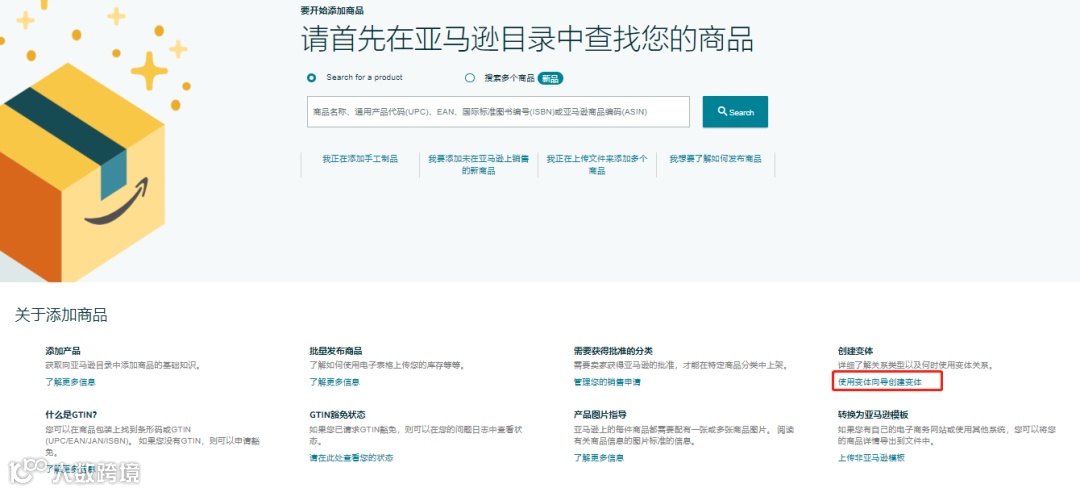This screenshot has width=1080, height=492.
Task: Click the 什么是GTIN? heading
Action: point(71,415)
